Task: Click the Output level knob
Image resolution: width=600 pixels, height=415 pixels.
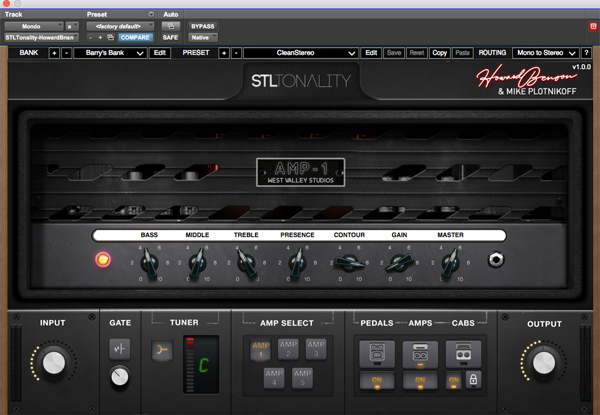Action: [x=544, y=363]
